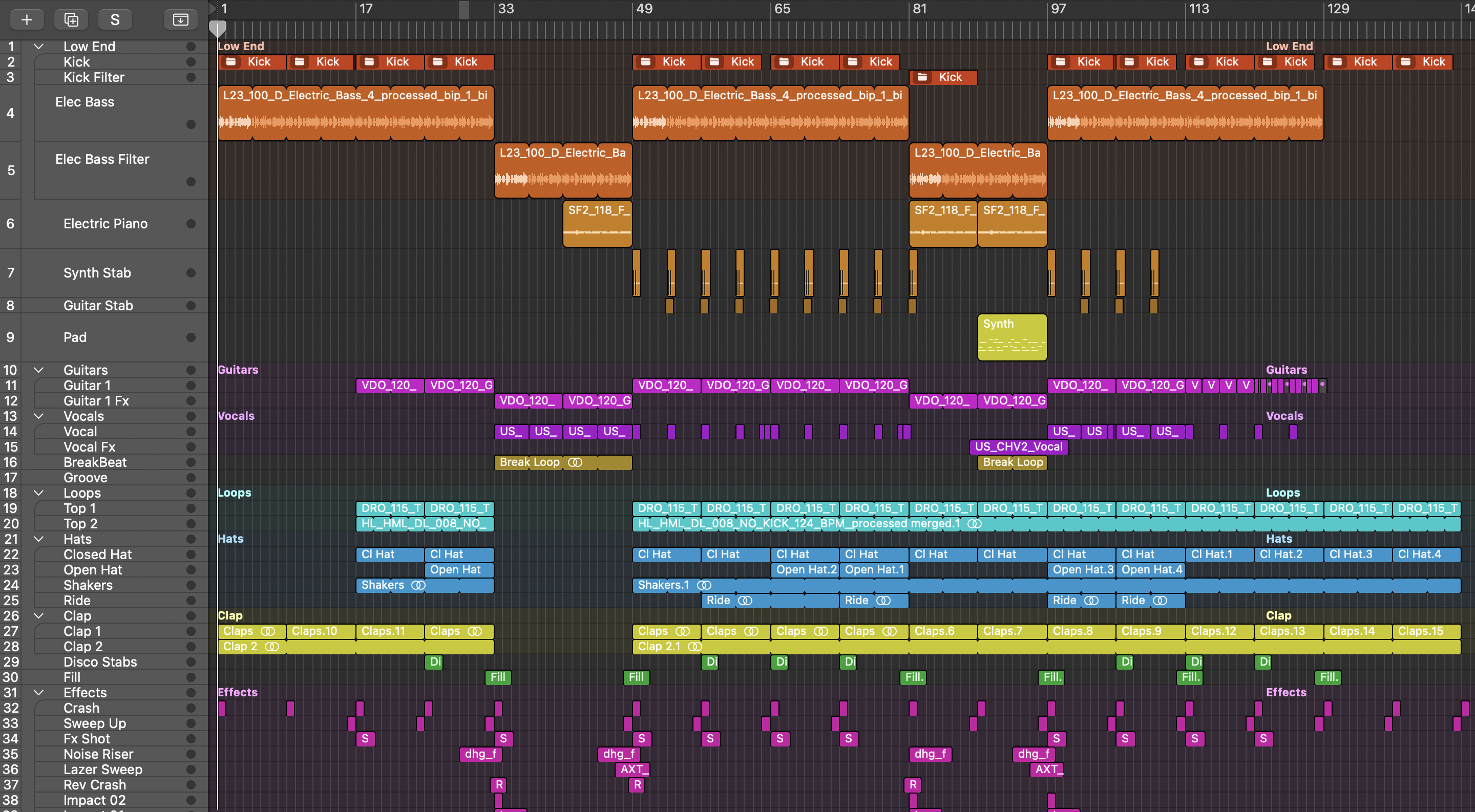Select the Synth region on Pad track
This screenshot has height=812, width=1475.
1012,337
